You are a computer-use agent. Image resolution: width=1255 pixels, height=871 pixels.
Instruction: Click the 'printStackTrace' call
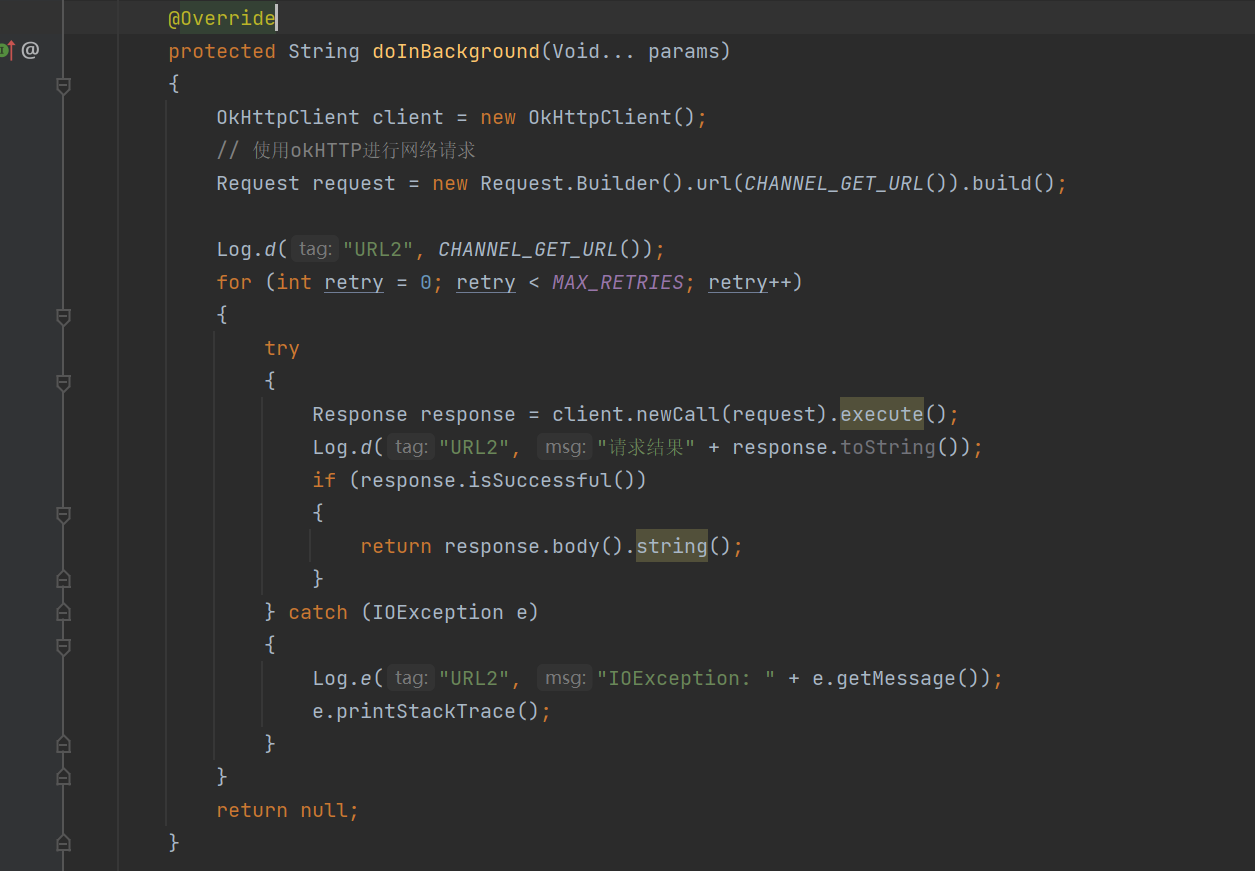[x=426, y=711]
